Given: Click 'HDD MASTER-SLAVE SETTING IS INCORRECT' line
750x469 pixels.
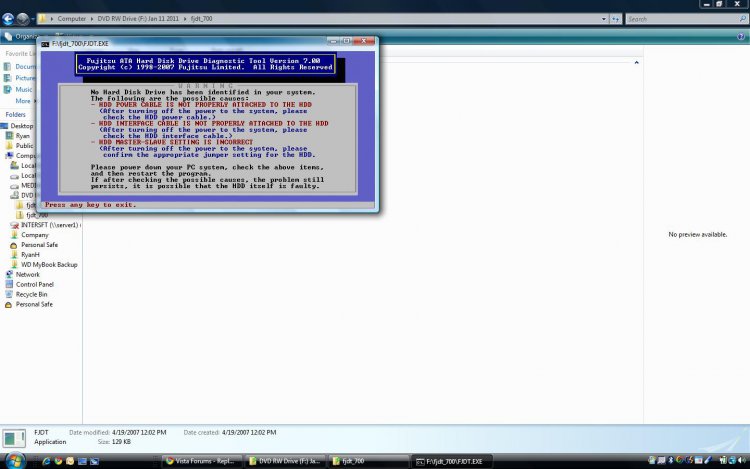Looking at the screenshot, I should (x=172, y=142).
